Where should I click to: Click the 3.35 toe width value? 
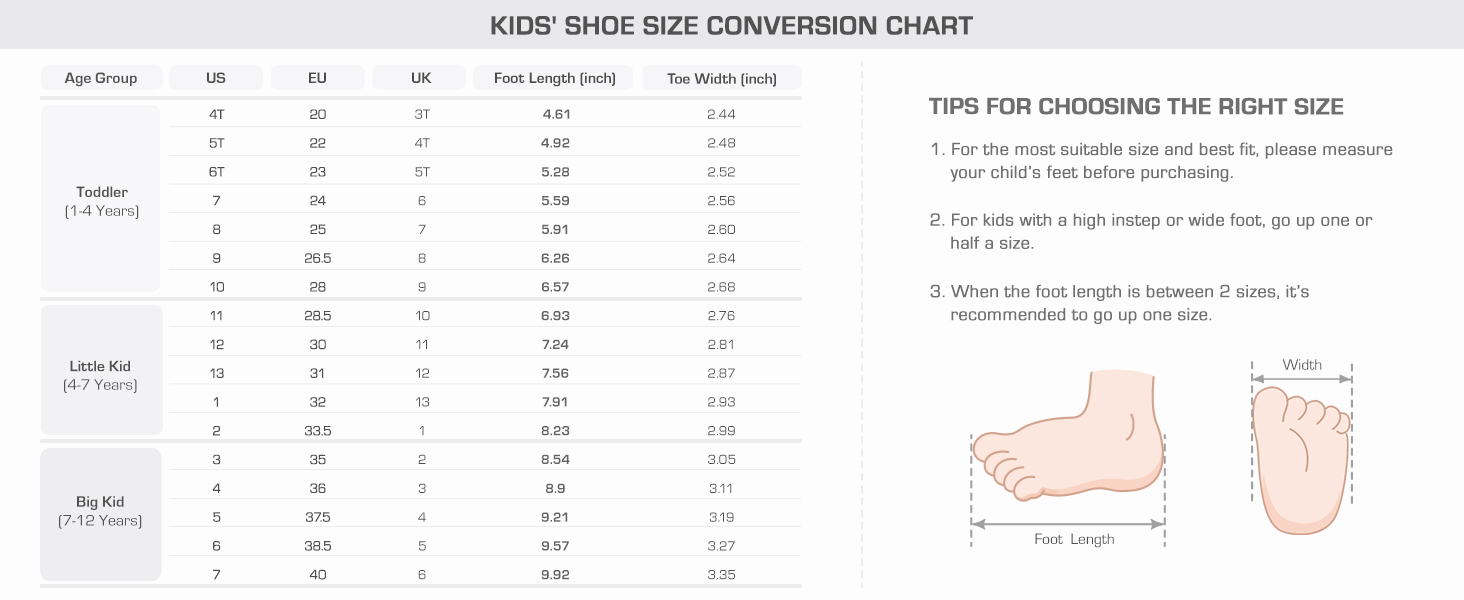[x=721, y=574]
